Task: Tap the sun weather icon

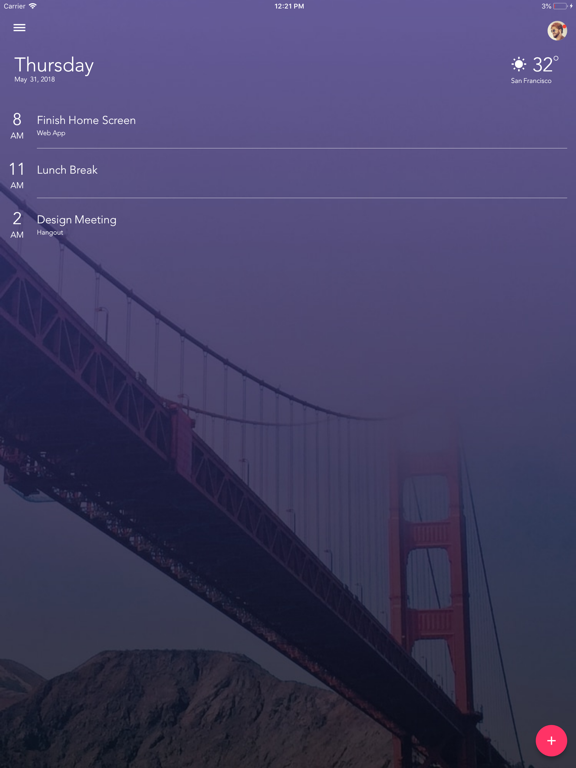Action: [x=519, y=64]
